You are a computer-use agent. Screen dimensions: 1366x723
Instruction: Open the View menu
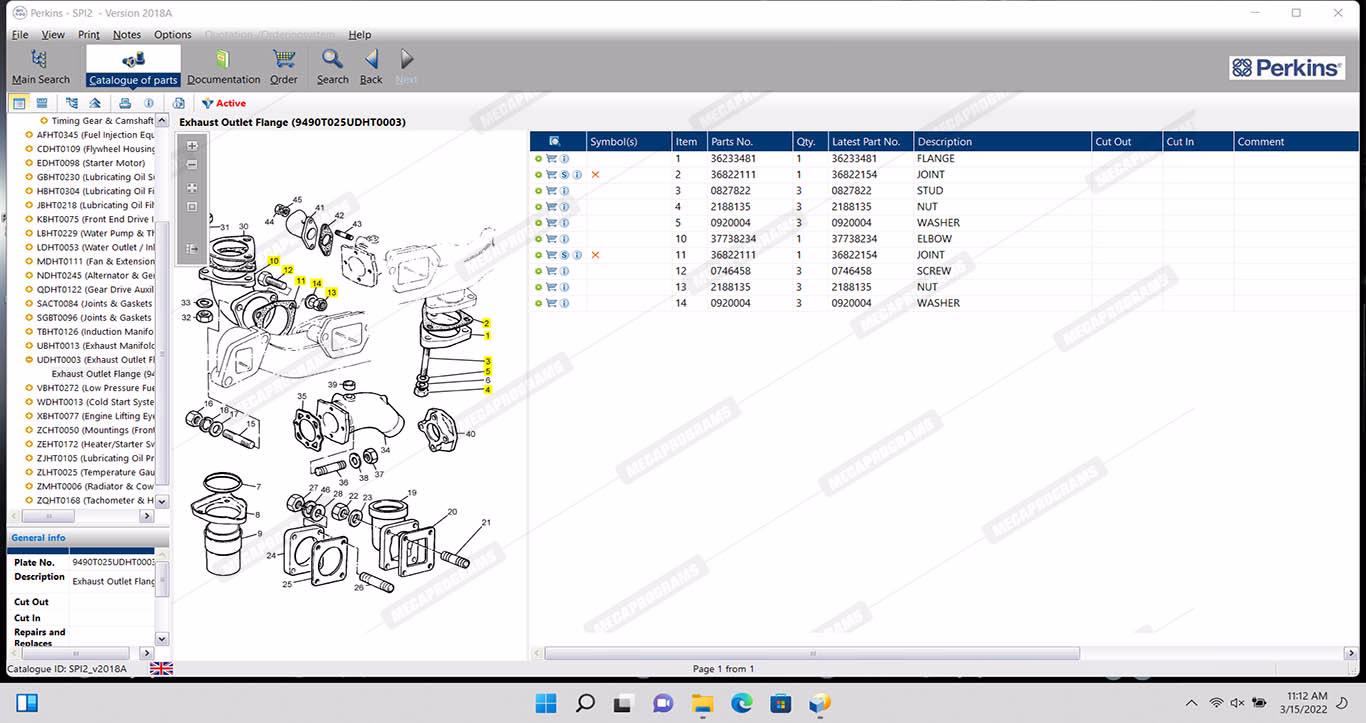tap(53, 34)
